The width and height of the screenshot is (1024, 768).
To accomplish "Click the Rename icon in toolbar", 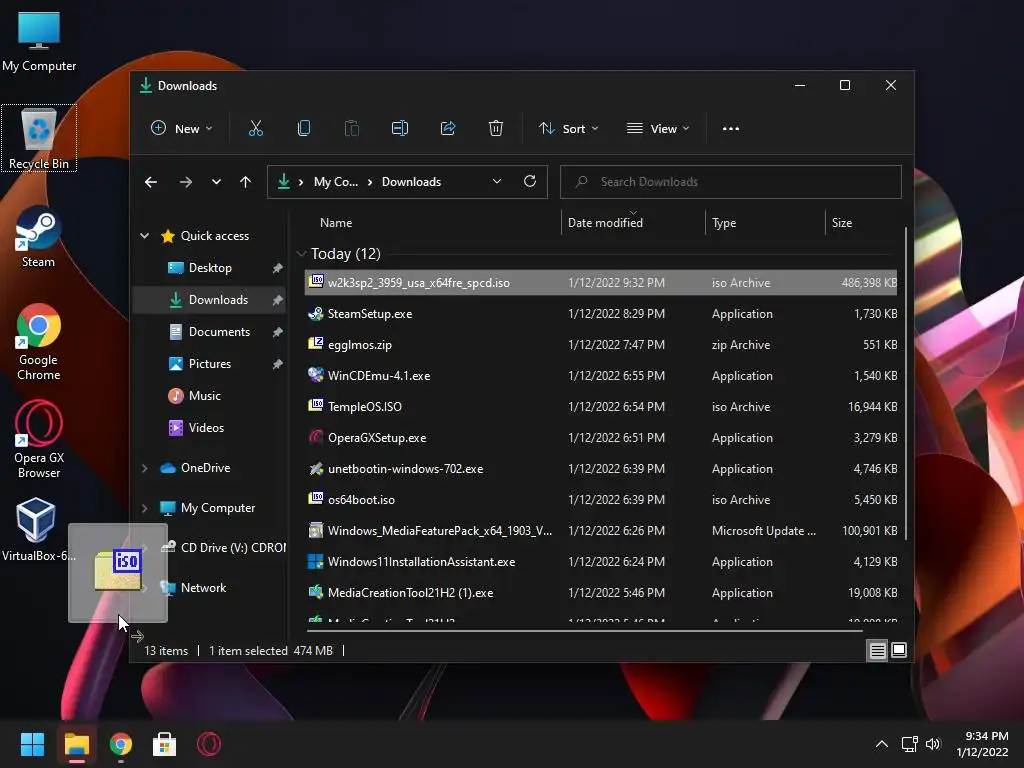I will coord(400,129).
